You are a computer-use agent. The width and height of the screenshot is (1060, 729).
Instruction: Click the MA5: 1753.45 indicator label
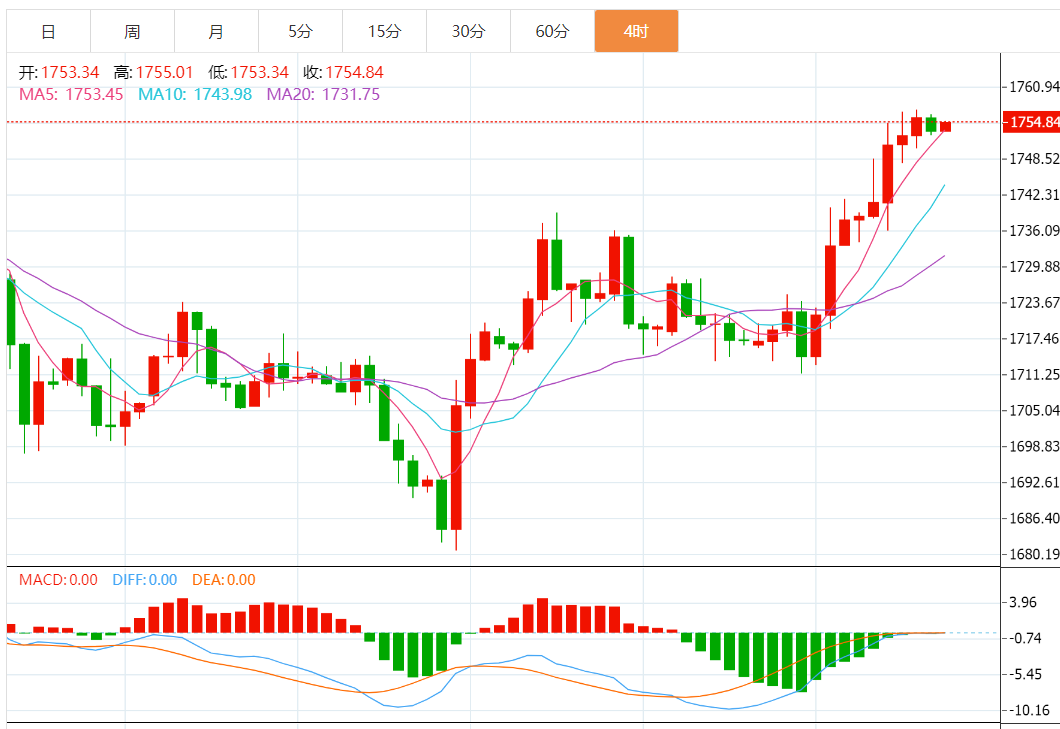[71, 94]
